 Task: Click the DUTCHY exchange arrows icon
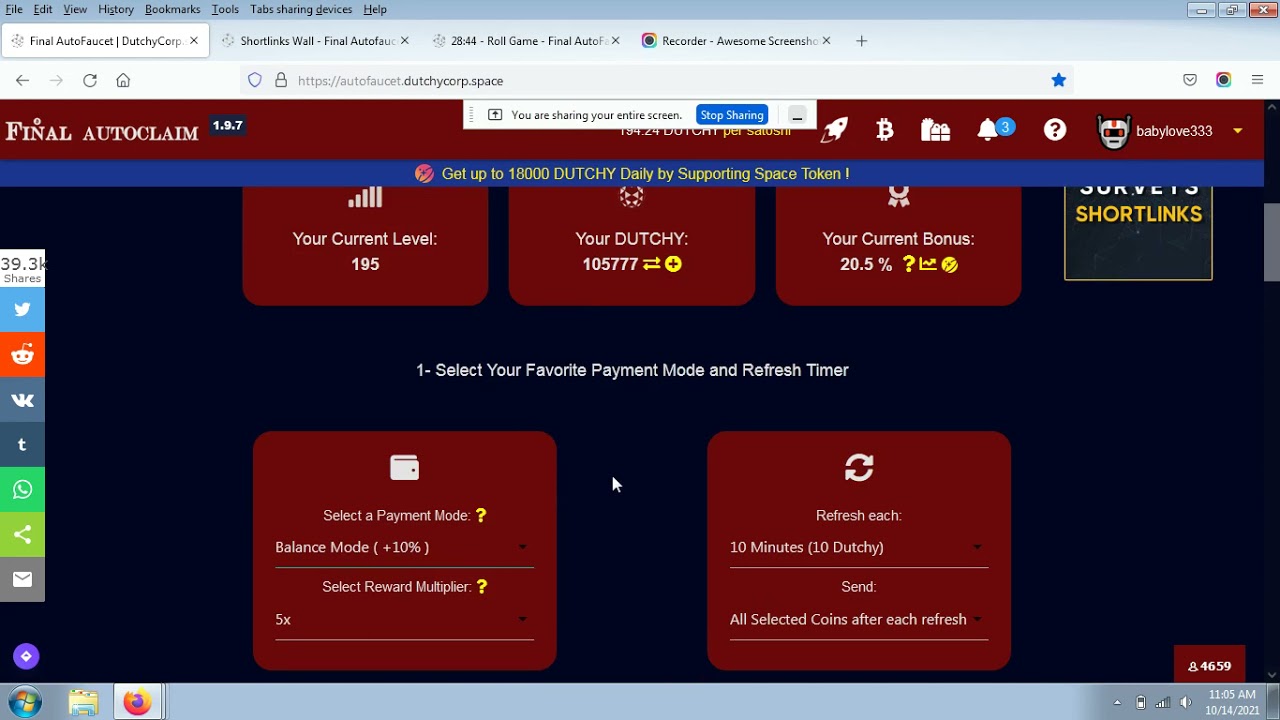[x=651, y=264]
